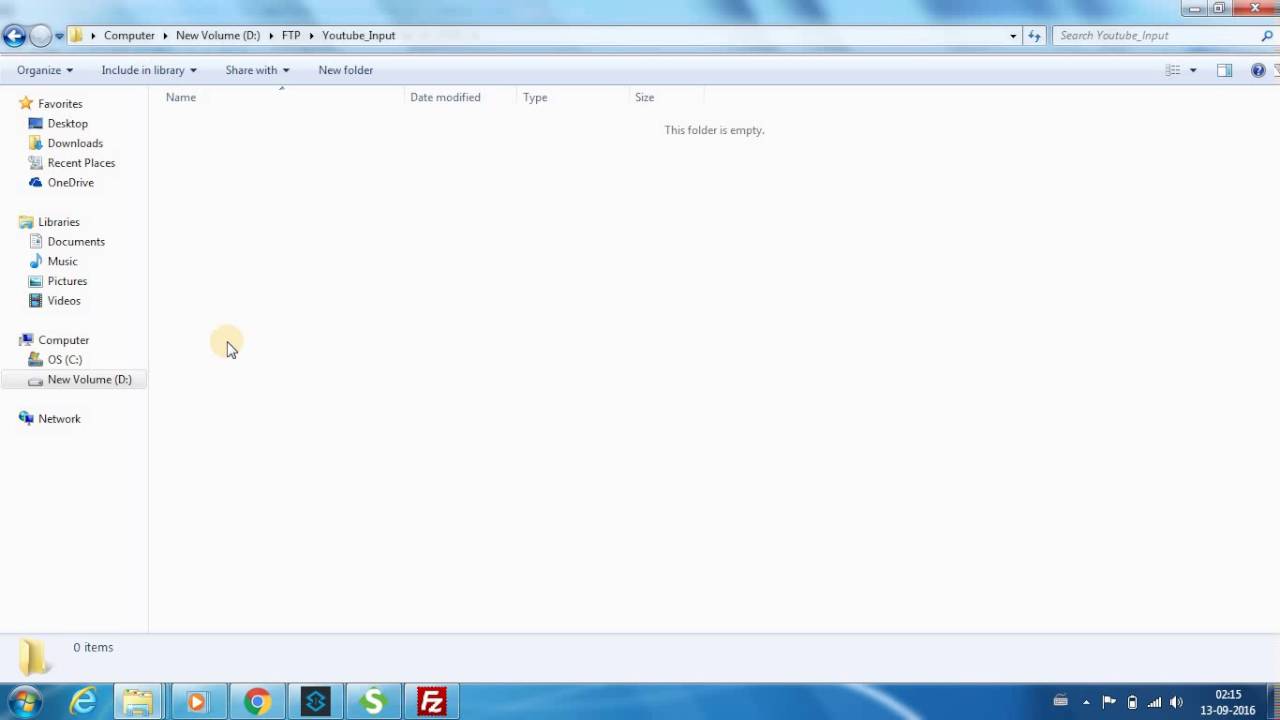
Task: Click the Search Youtube_Input field
Action: (1158, 36)
